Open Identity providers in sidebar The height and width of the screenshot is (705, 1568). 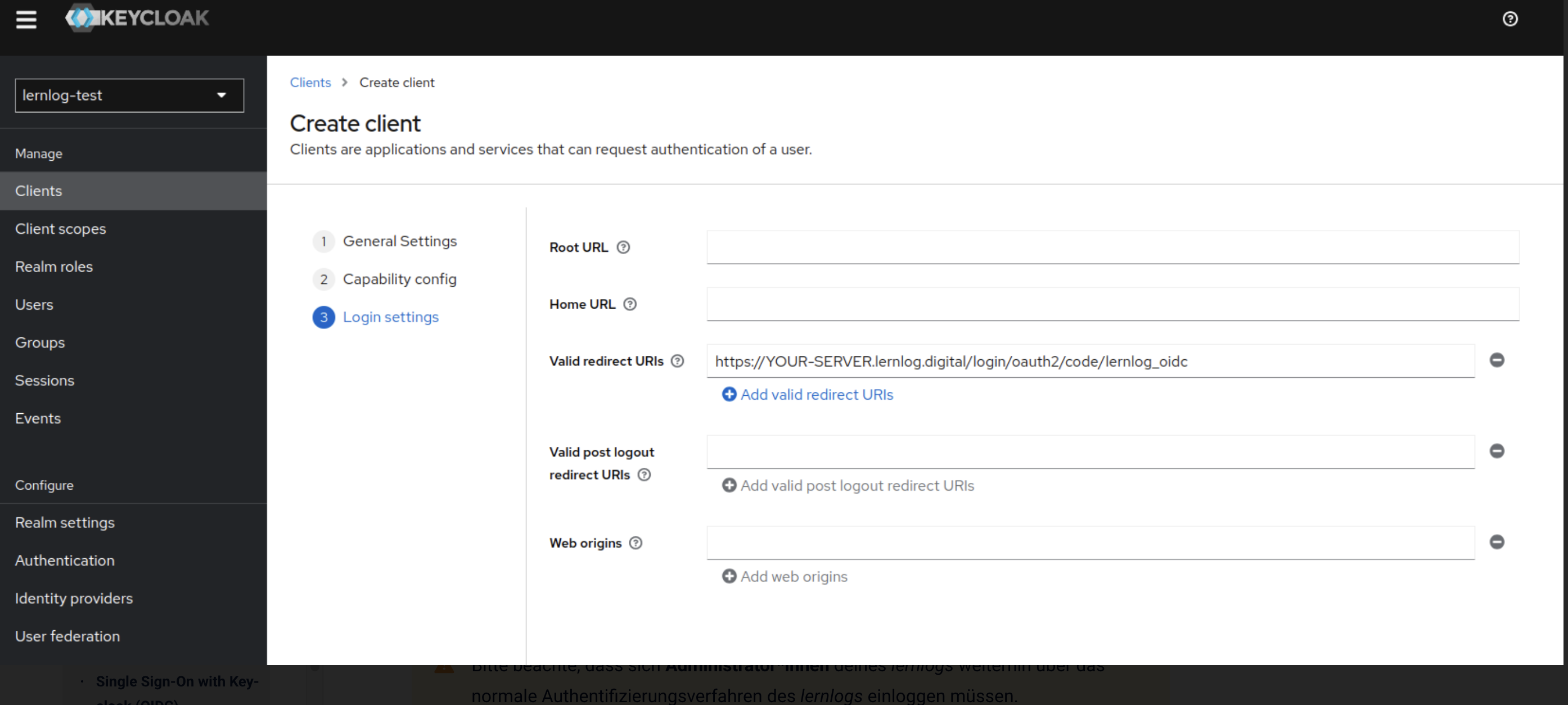tap(74, 599)
